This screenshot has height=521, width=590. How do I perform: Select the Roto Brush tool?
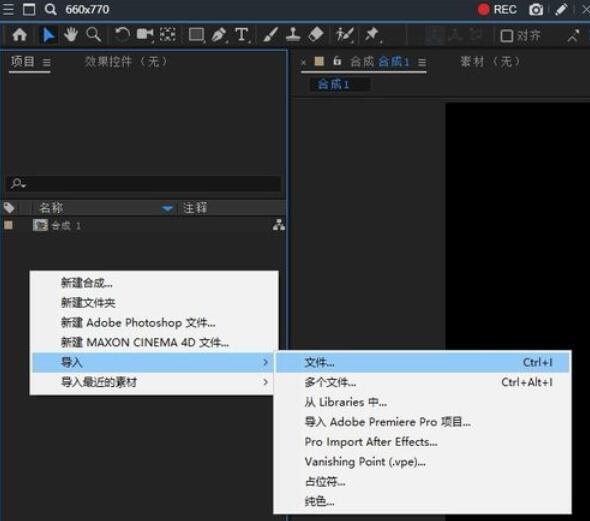[x=345, y=35]
